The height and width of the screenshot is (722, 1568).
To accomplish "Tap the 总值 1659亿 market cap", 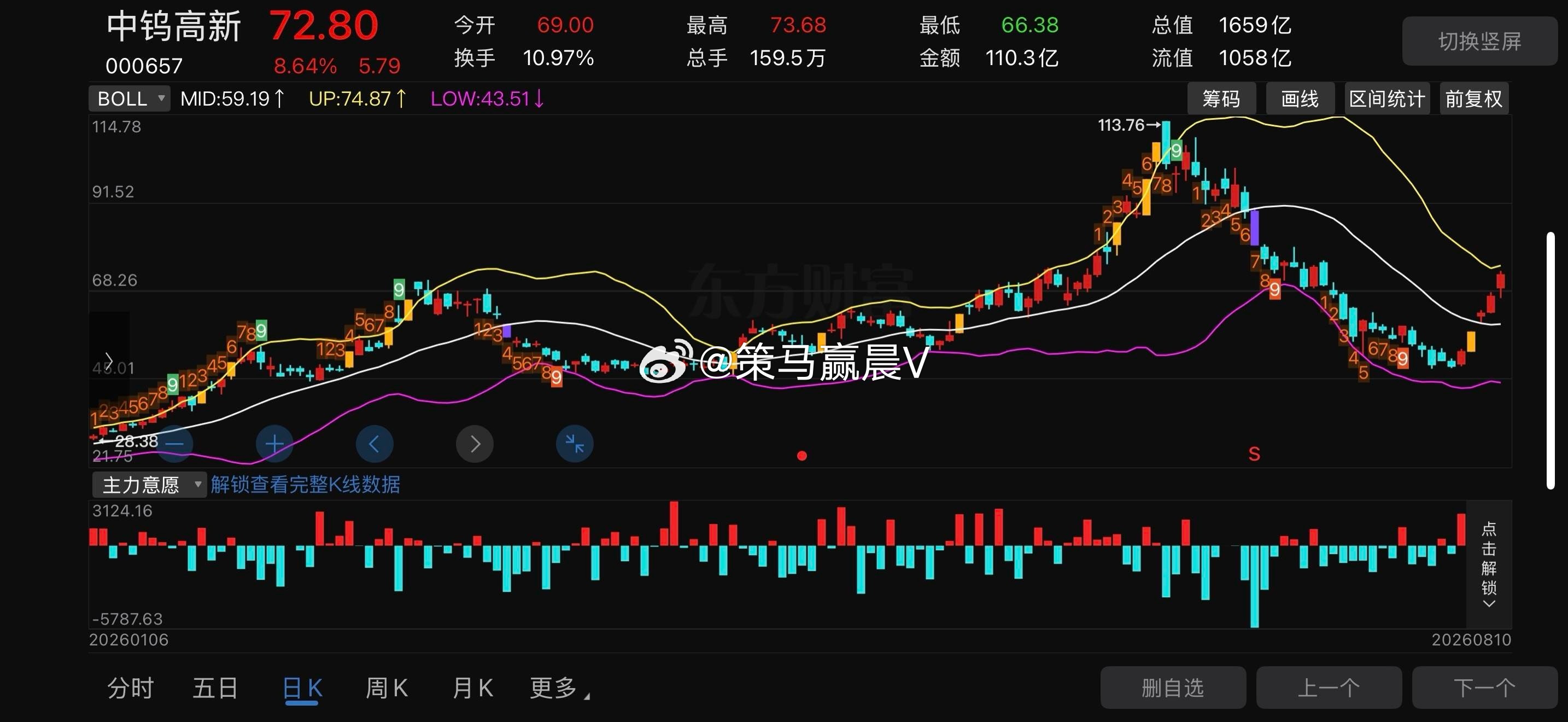I will (1255, 25).
